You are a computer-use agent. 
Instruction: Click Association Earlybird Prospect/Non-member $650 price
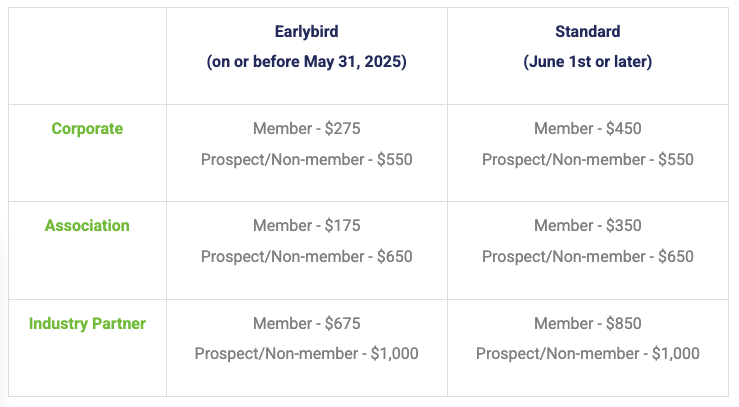306,257
